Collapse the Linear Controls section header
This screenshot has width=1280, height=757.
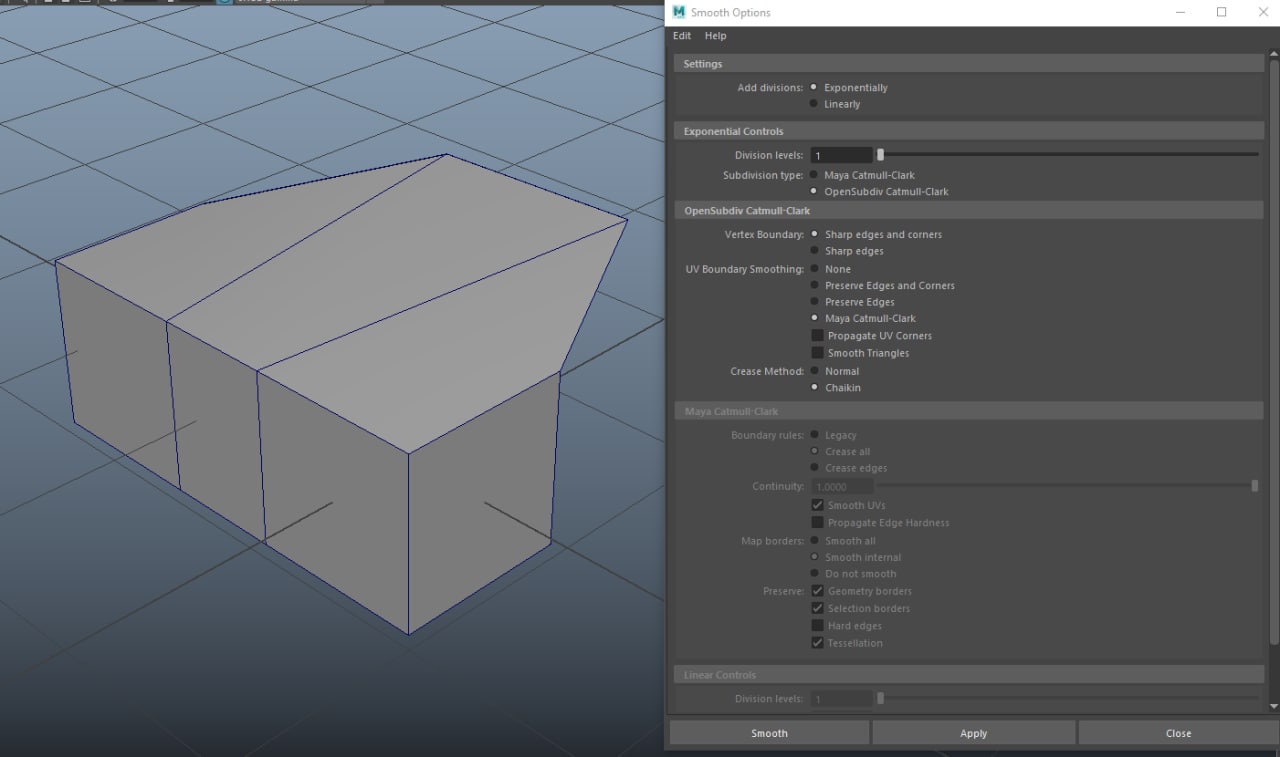970,675
